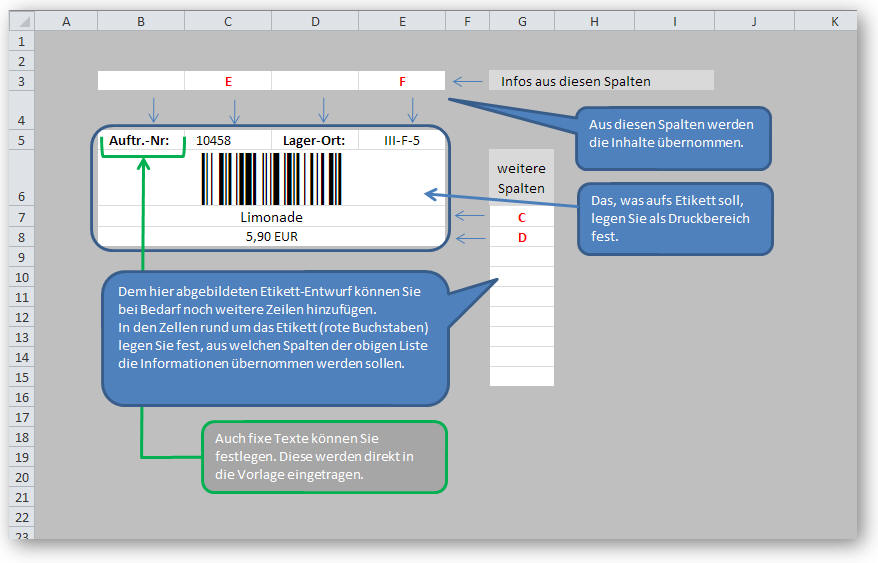
Task: Click the Select All corner triangle
Action: (x=22, y=21)
